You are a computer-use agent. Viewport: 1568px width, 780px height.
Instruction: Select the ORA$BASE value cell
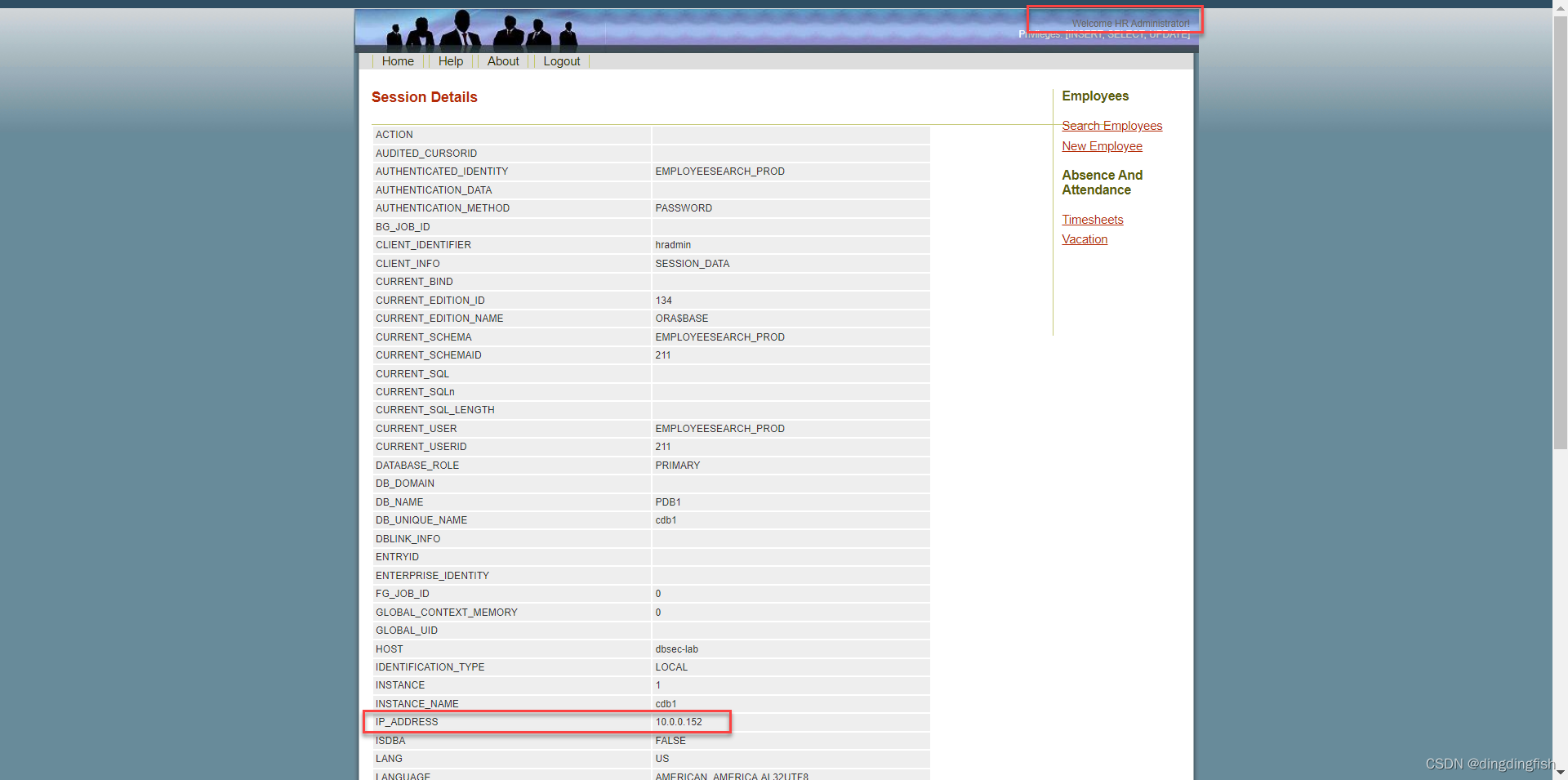click(x=791, y=319)
